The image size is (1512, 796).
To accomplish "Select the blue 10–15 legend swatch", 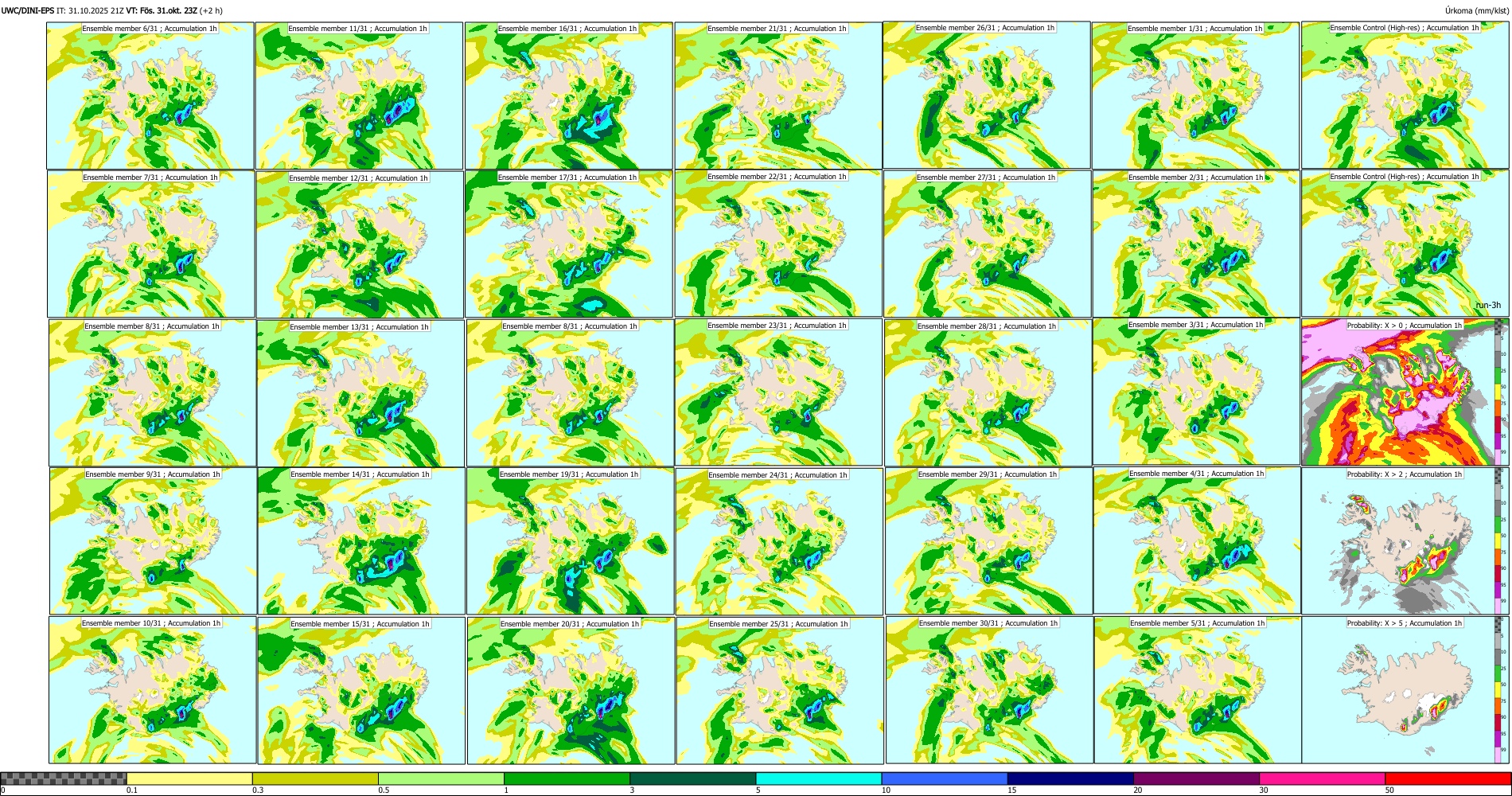I will tap(945, 778).
